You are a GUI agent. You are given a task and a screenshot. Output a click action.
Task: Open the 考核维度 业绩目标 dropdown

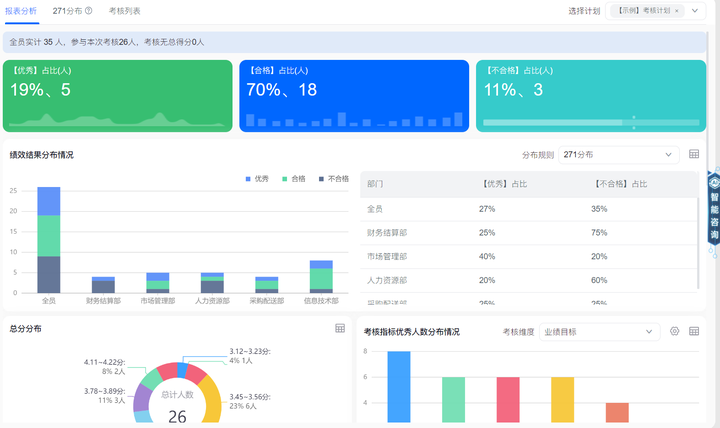(599, 332)
